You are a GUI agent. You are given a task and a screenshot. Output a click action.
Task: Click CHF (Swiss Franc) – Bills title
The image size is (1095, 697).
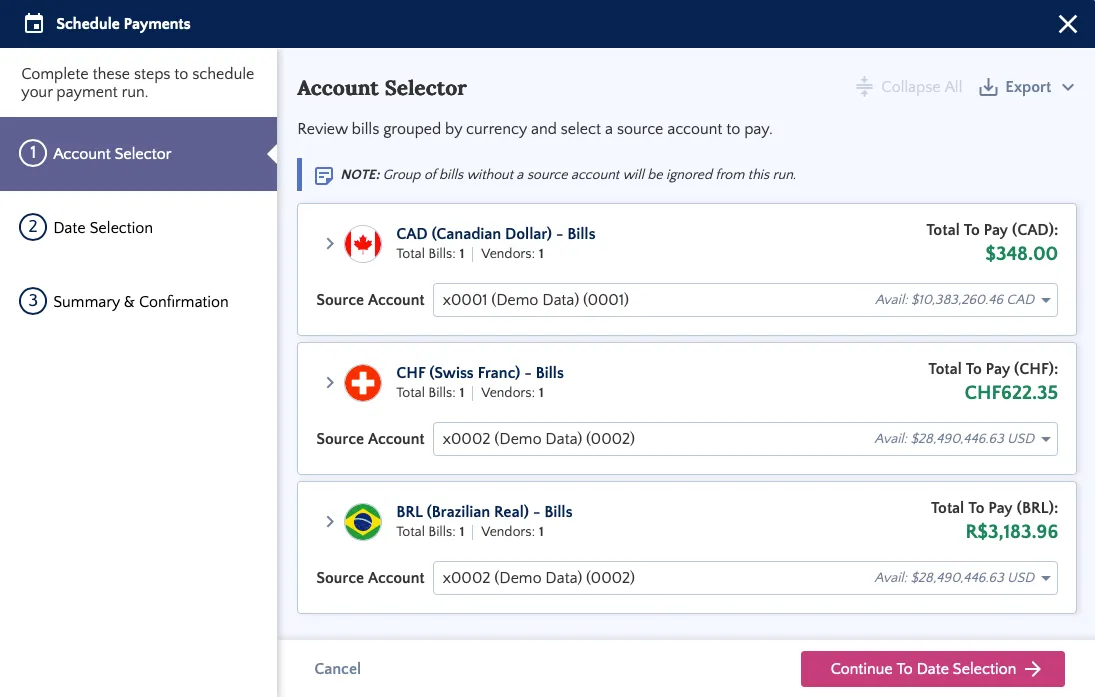pyautogui.click(x=480, y=373)
